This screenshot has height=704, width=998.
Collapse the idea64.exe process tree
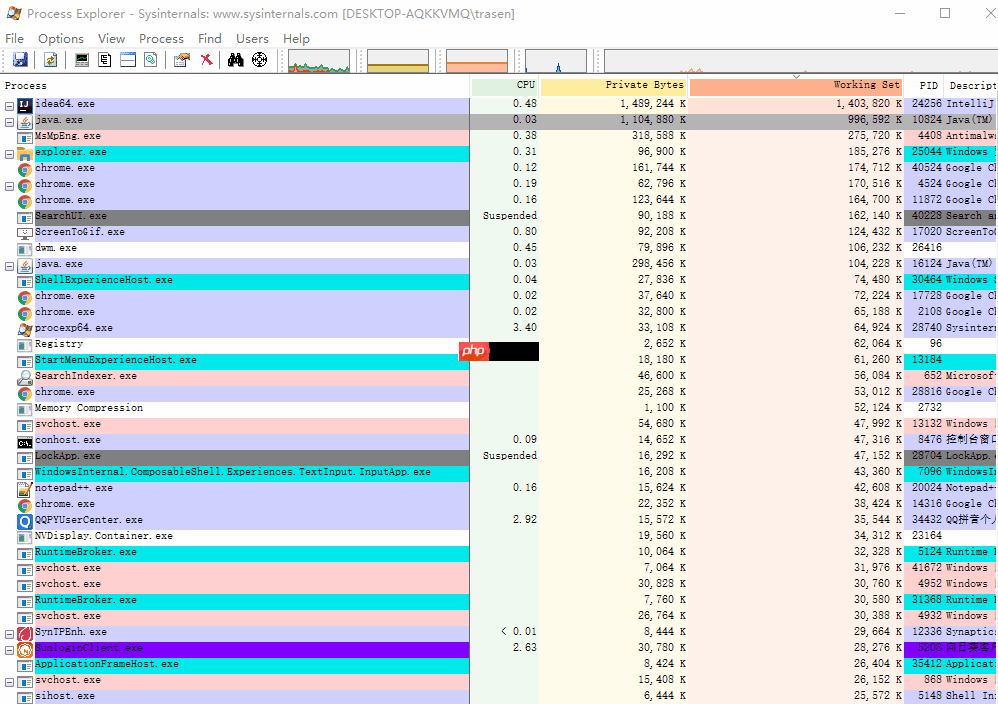tap(9, 105)
